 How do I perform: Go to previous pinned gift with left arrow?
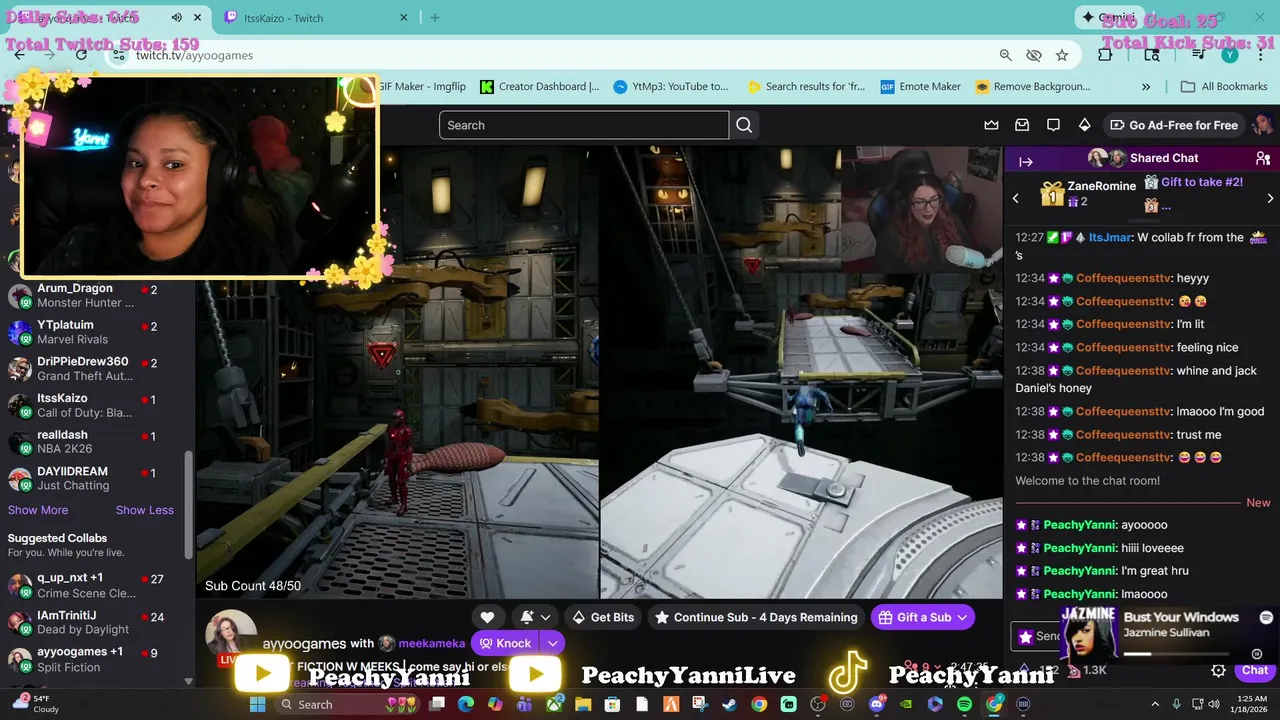pyautogui.click(x=1016, y=198)
